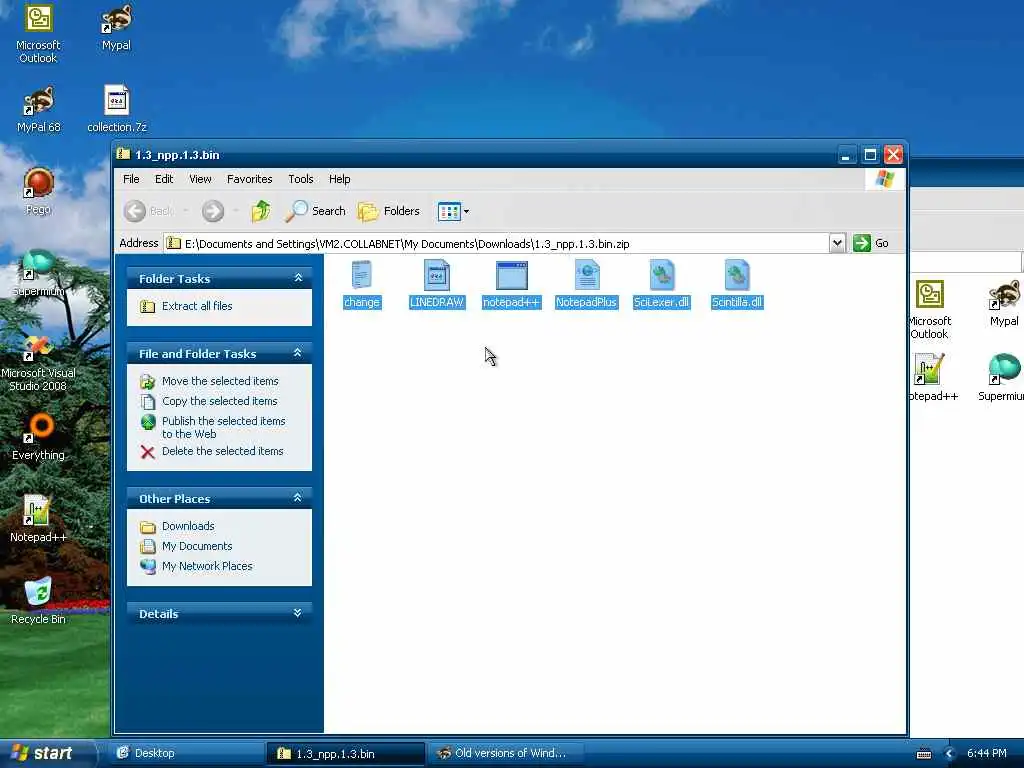Click the Back navigation arrow
Screen dimensions: 1024x768
point(135,211)
